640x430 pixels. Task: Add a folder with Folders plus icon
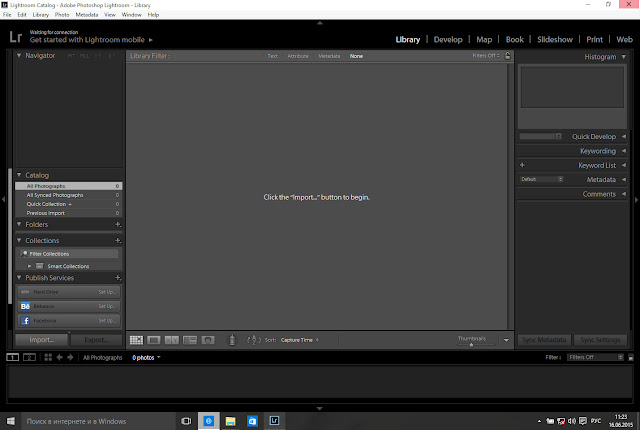[118, 224]
